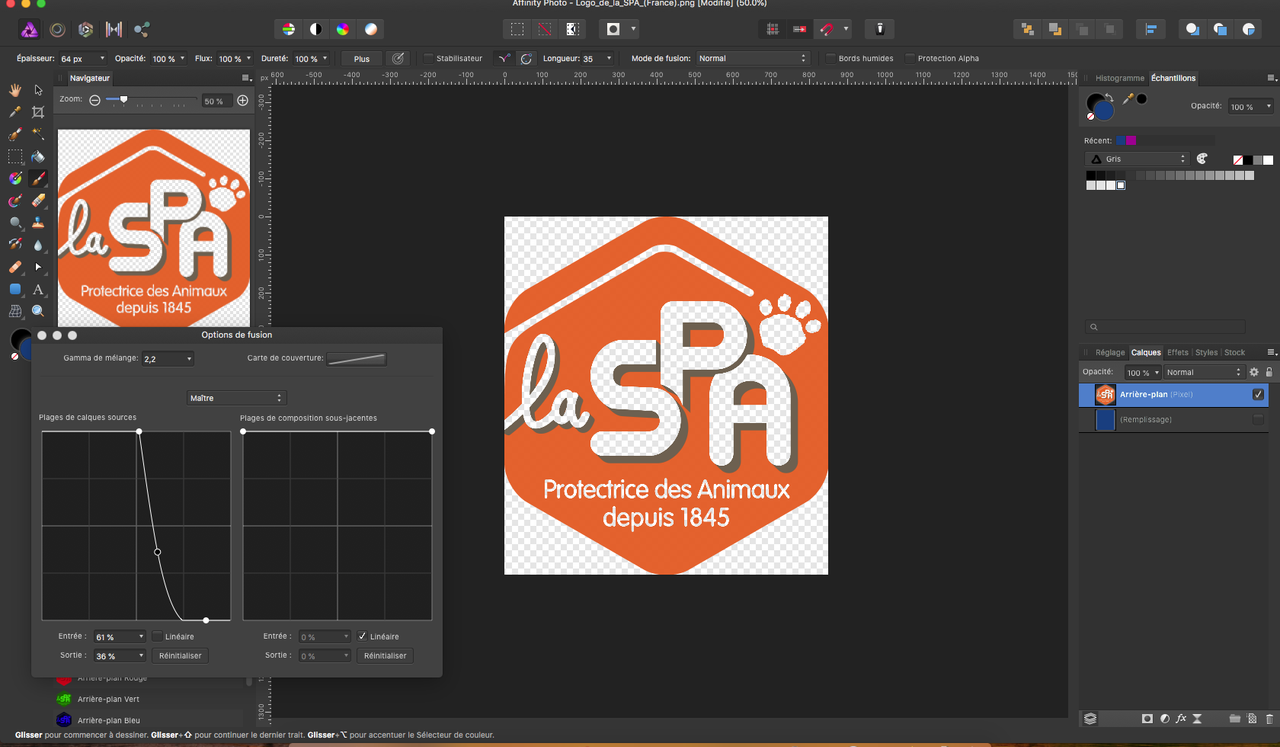Click the Hand (view) tool
Viewport: 1280px width, 747px height.
coord(15,90)
